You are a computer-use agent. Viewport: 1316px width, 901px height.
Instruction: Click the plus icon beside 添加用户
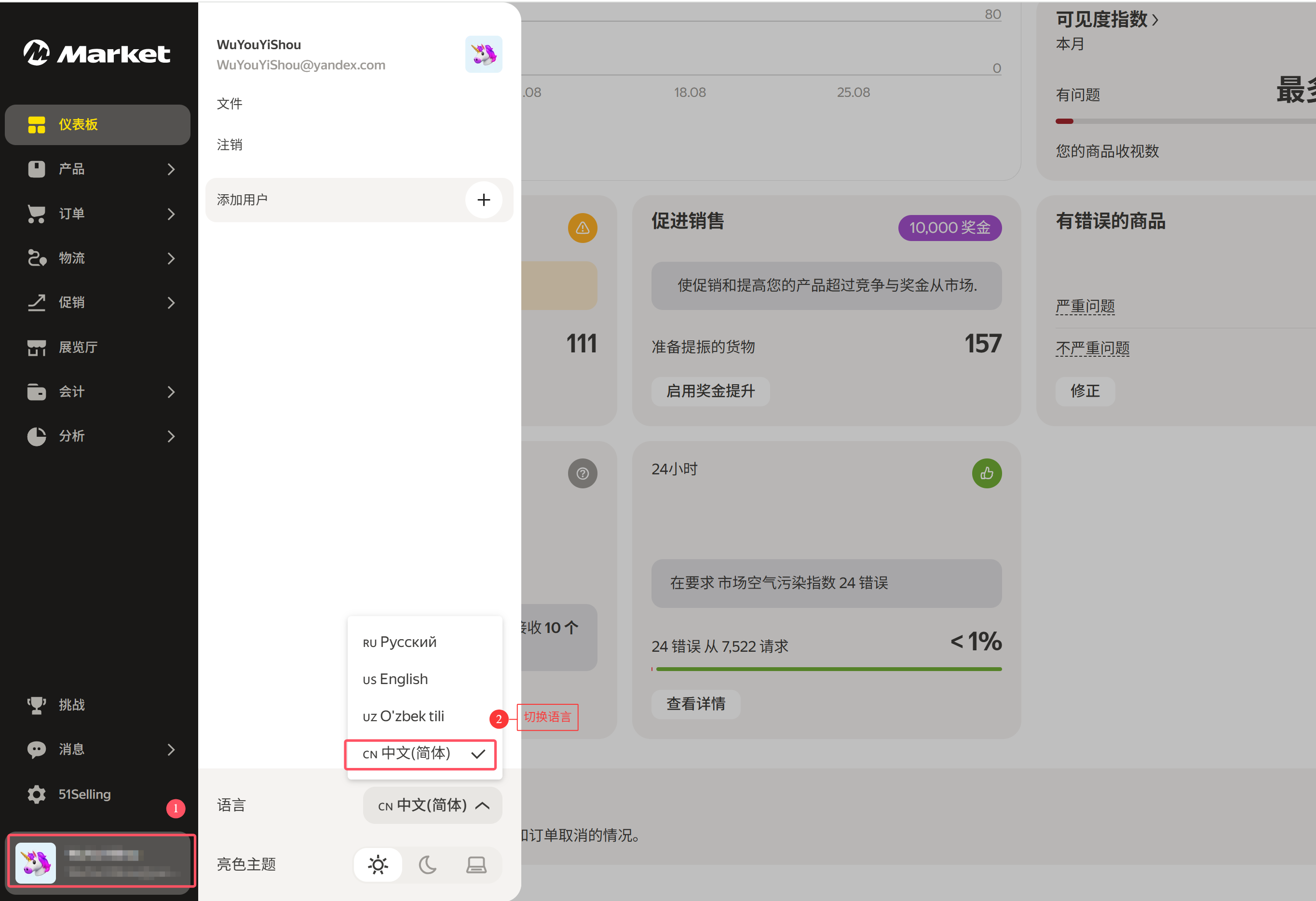(483, 200)
